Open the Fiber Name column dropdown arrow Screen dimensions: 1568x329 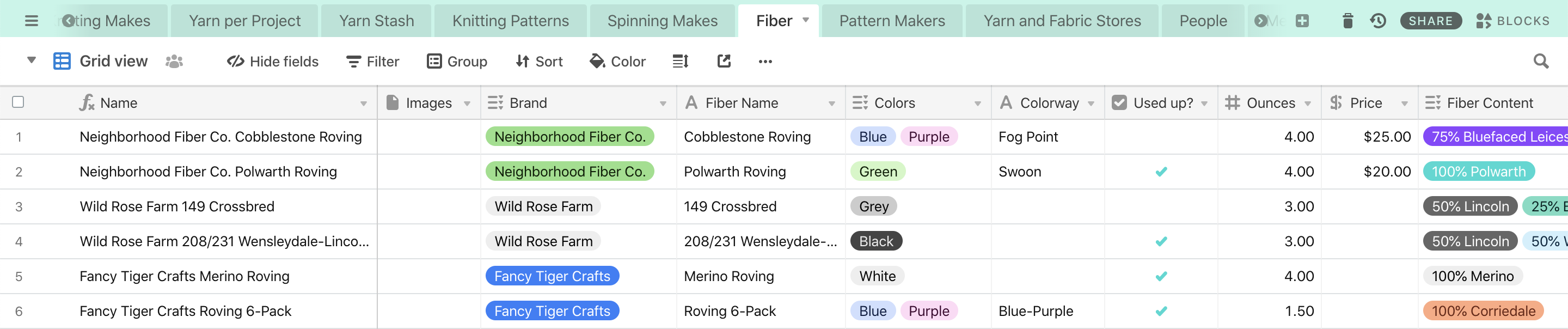831,103
